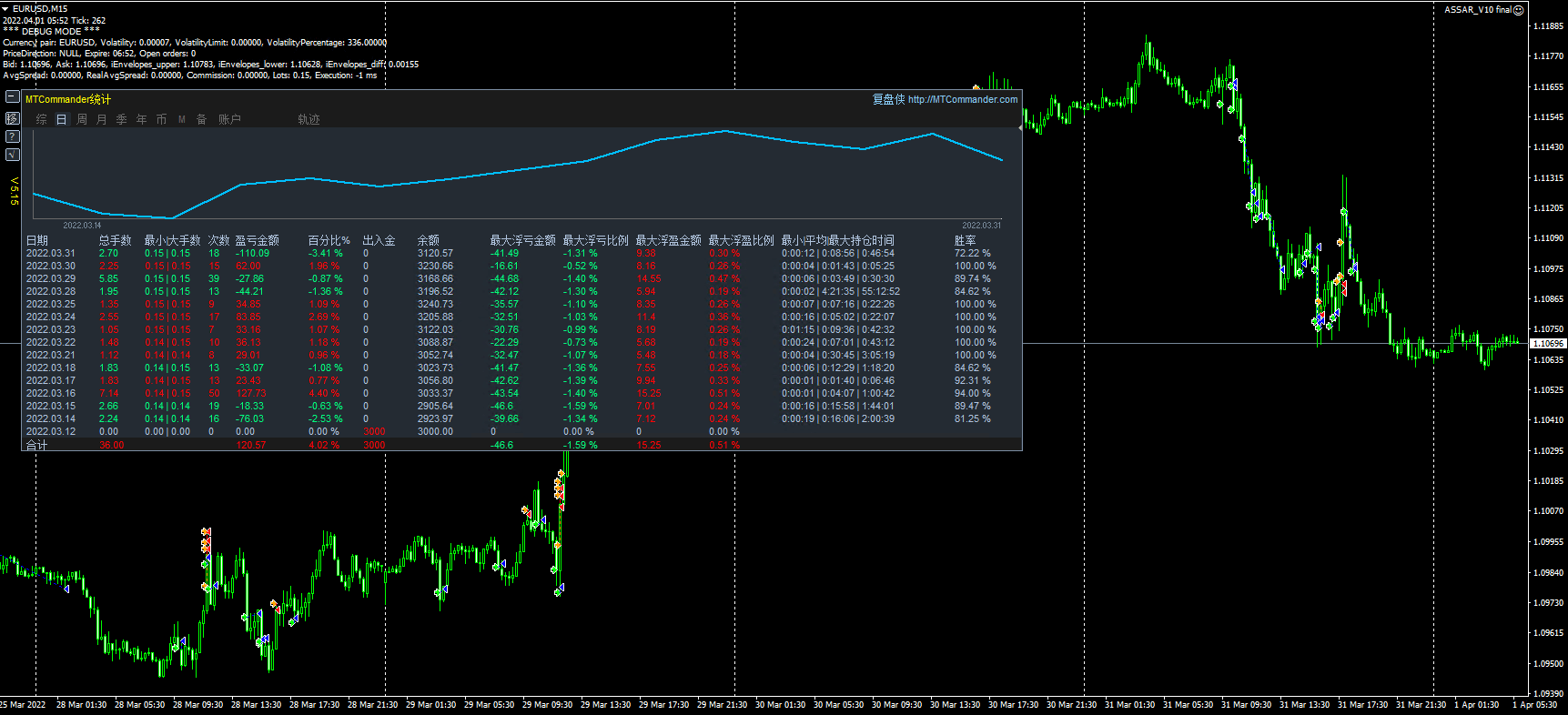Select the 2022.03.30 date row
Image resolution: width=1568 pixels, height=715 pixels.
[x=51, y=266]
